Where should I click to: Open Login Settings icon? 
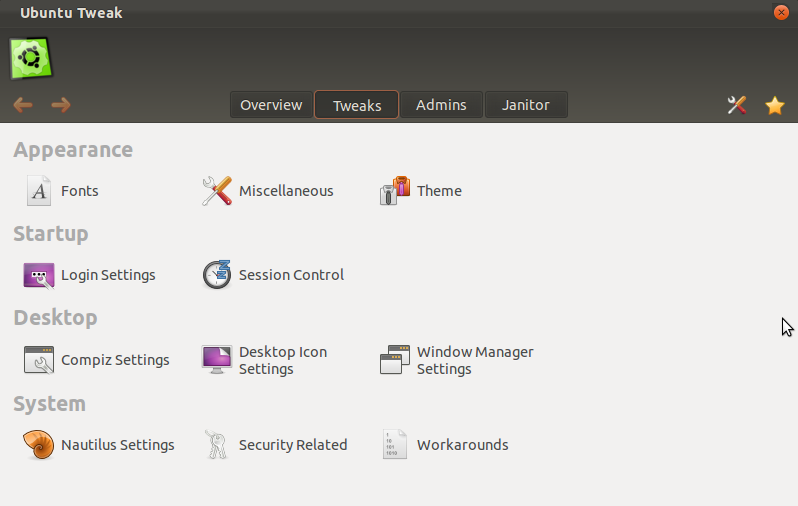point(39,275)
